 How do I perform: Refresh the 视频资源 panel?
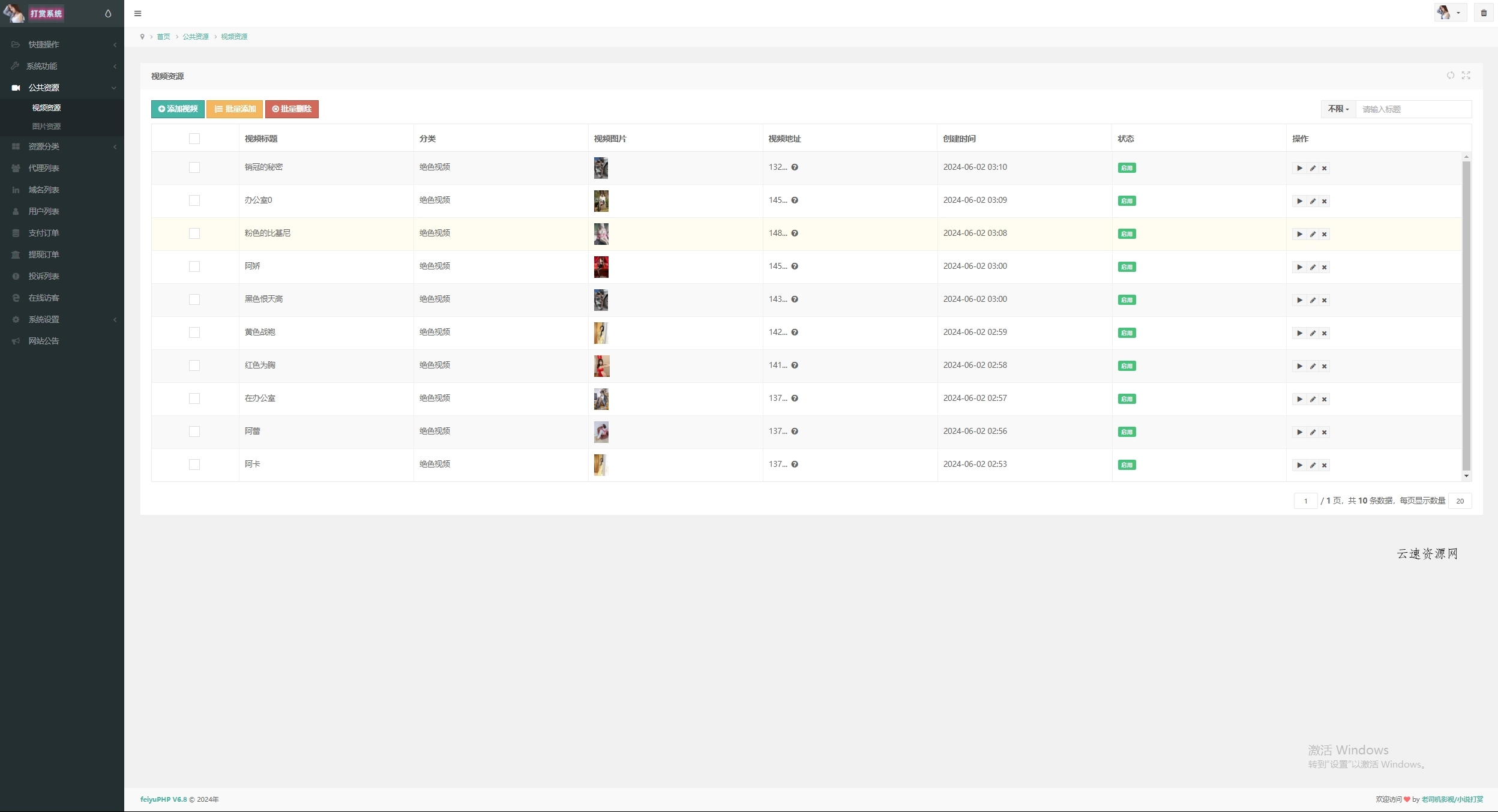click(x=1450, y=75)
